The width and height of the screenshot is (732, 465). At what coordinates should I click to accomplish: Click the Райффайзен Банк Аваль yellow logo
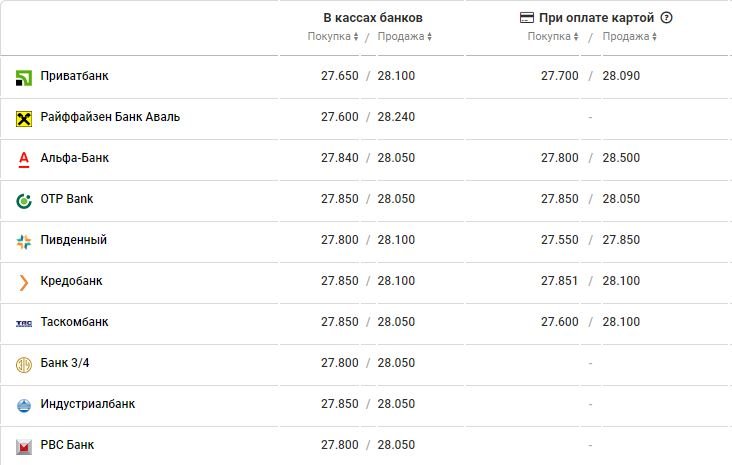point(24,119)
